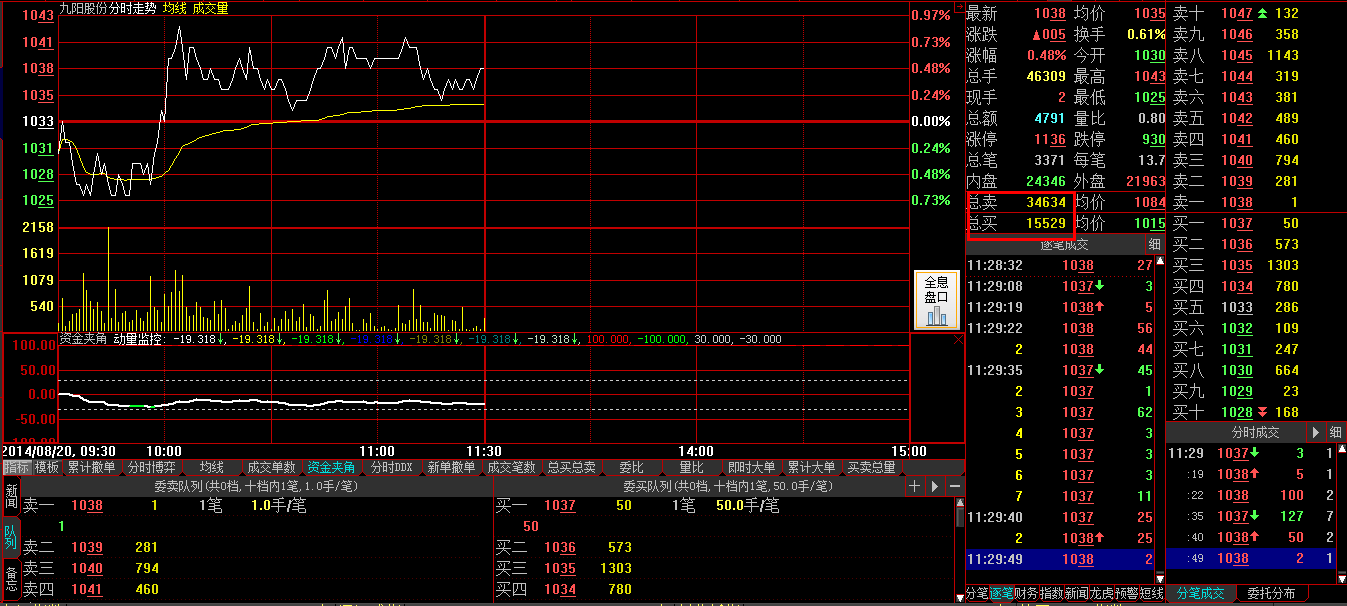Screen dimensions: 1347x606
Task: Click the 总卖 34634 value
Action: (x=1046, y=202)
